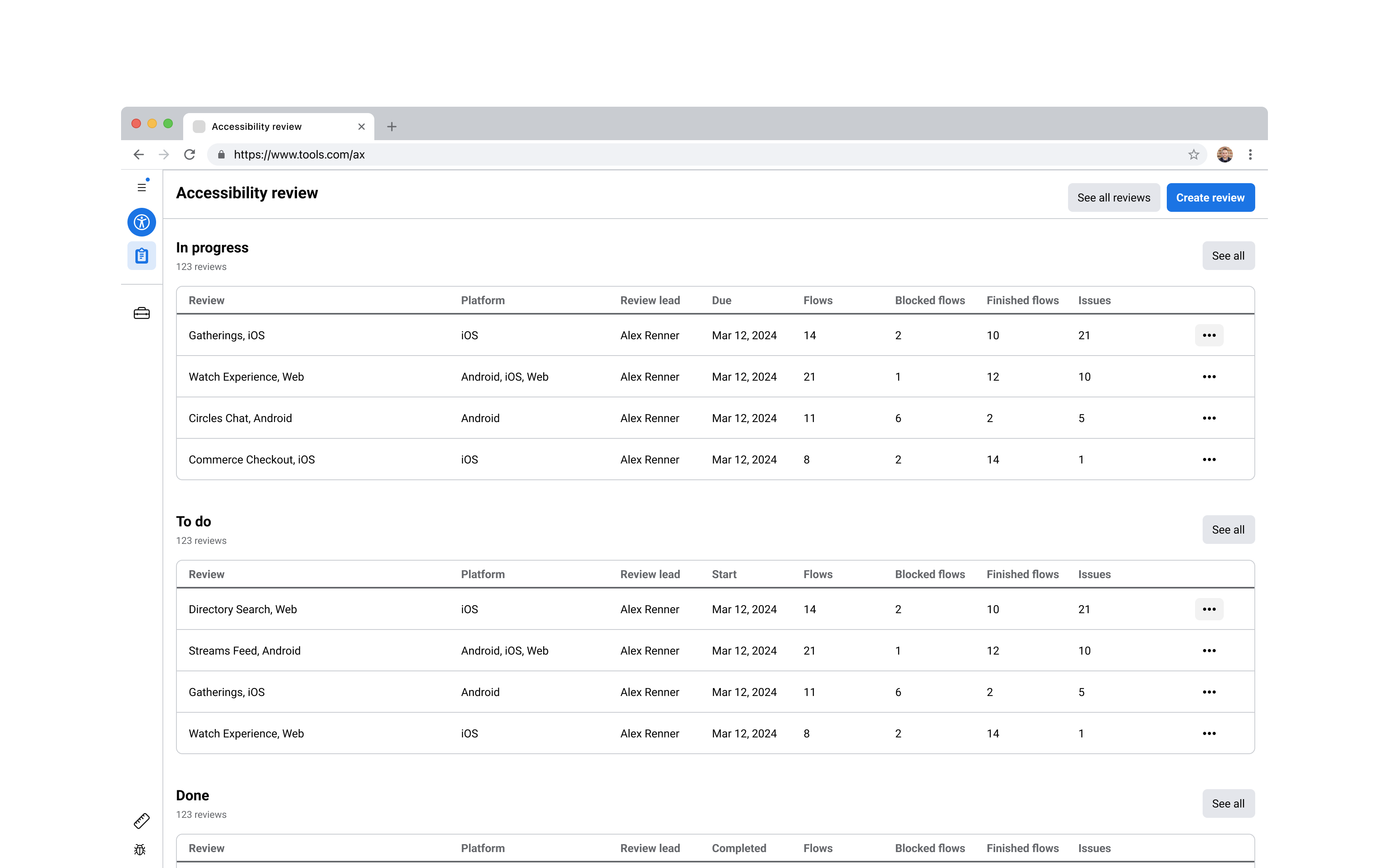See all To do reviews

point(1228,529)
